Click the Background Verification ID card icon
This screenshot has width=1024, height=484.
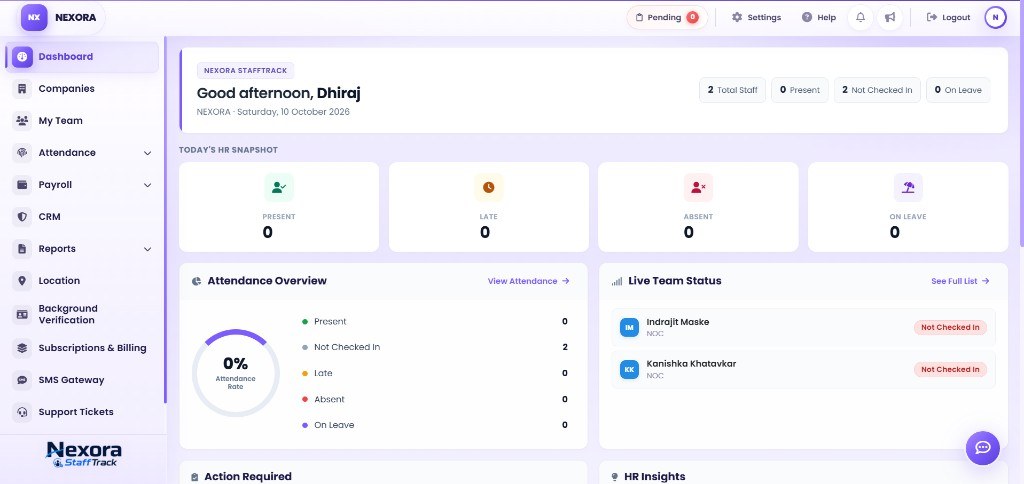point(22,314)
